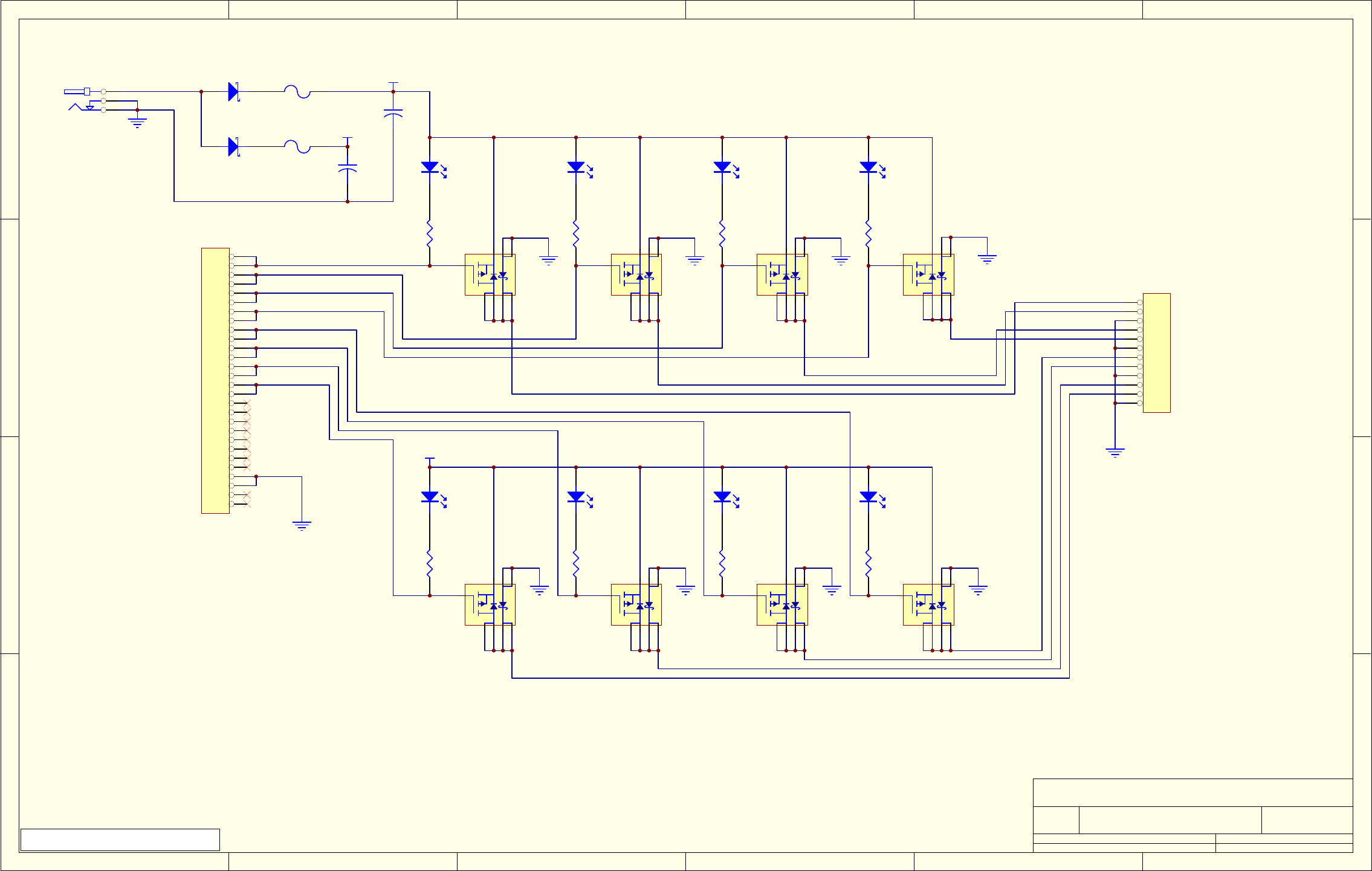
Task: Click ground symbol beside upper-row rightmost MOSFET block
Action: [987, 260]
